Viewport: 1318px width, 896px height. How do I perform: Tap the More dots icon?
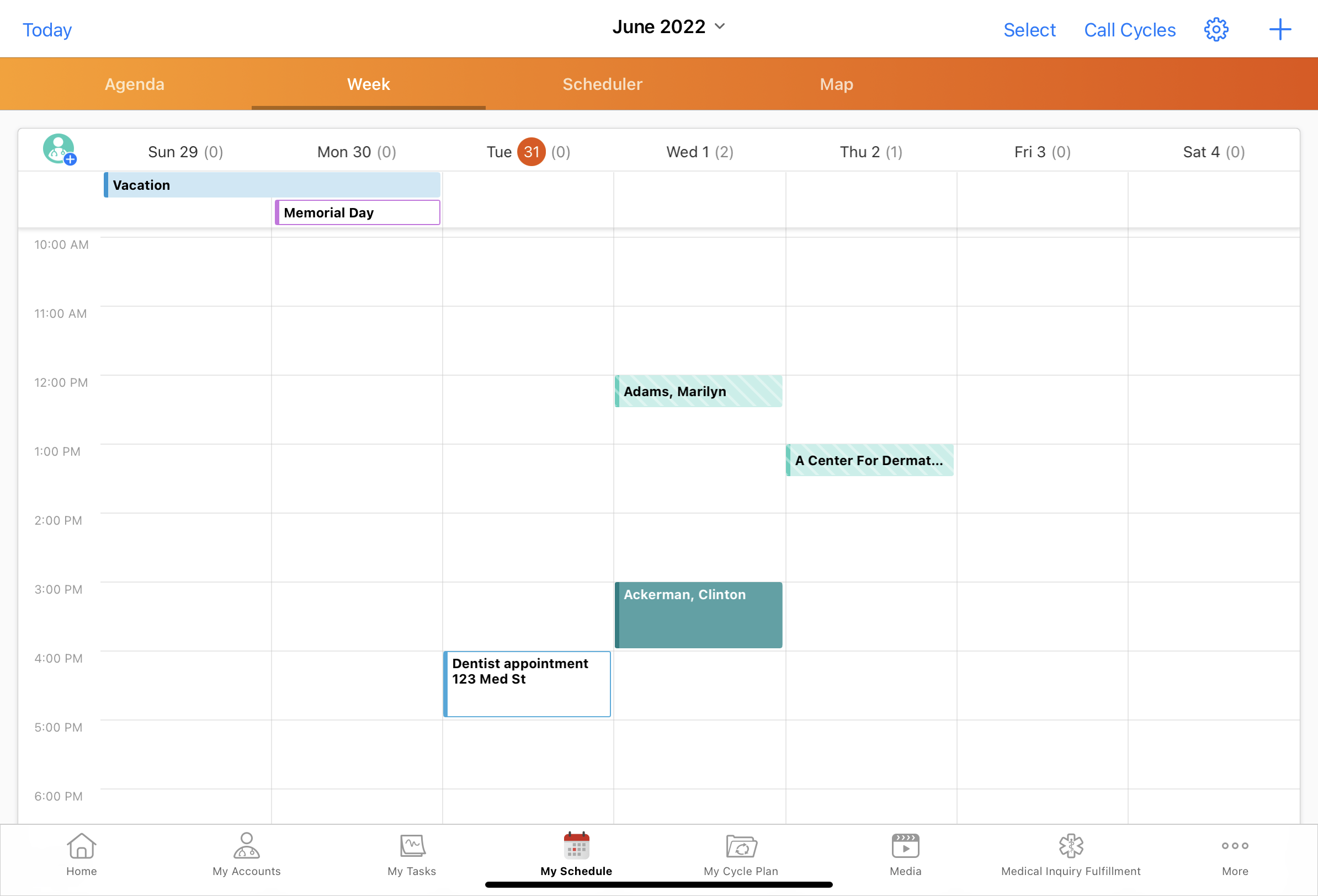click(x=1235, y=854)
